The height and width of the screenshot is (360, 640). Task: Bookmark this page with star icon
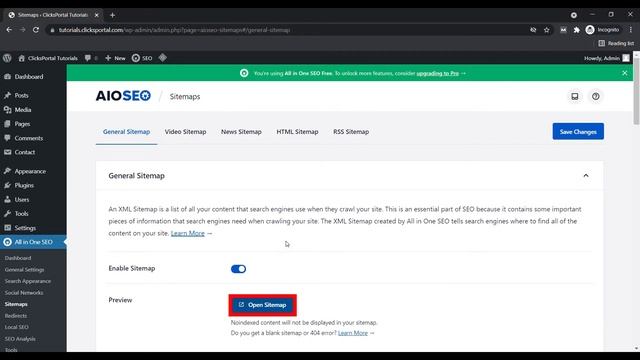click(x=547, y=30)
